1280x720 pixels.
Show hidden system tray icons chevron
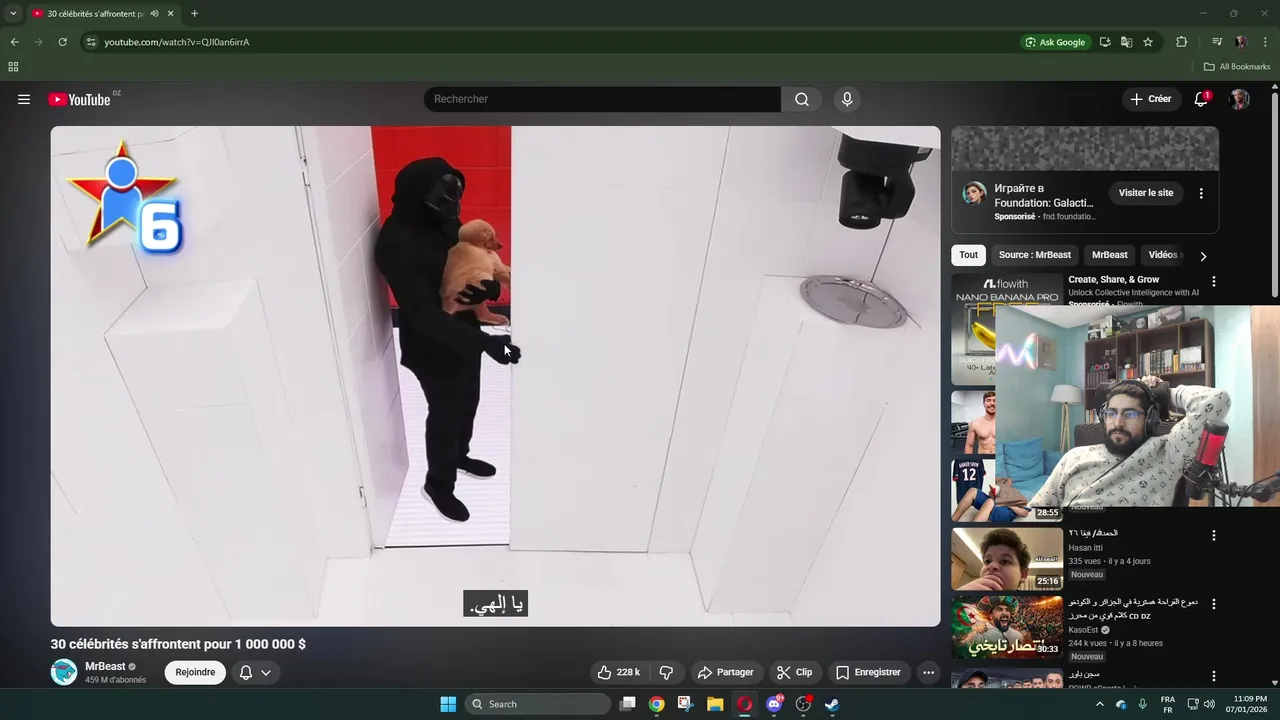[1100, 704]
